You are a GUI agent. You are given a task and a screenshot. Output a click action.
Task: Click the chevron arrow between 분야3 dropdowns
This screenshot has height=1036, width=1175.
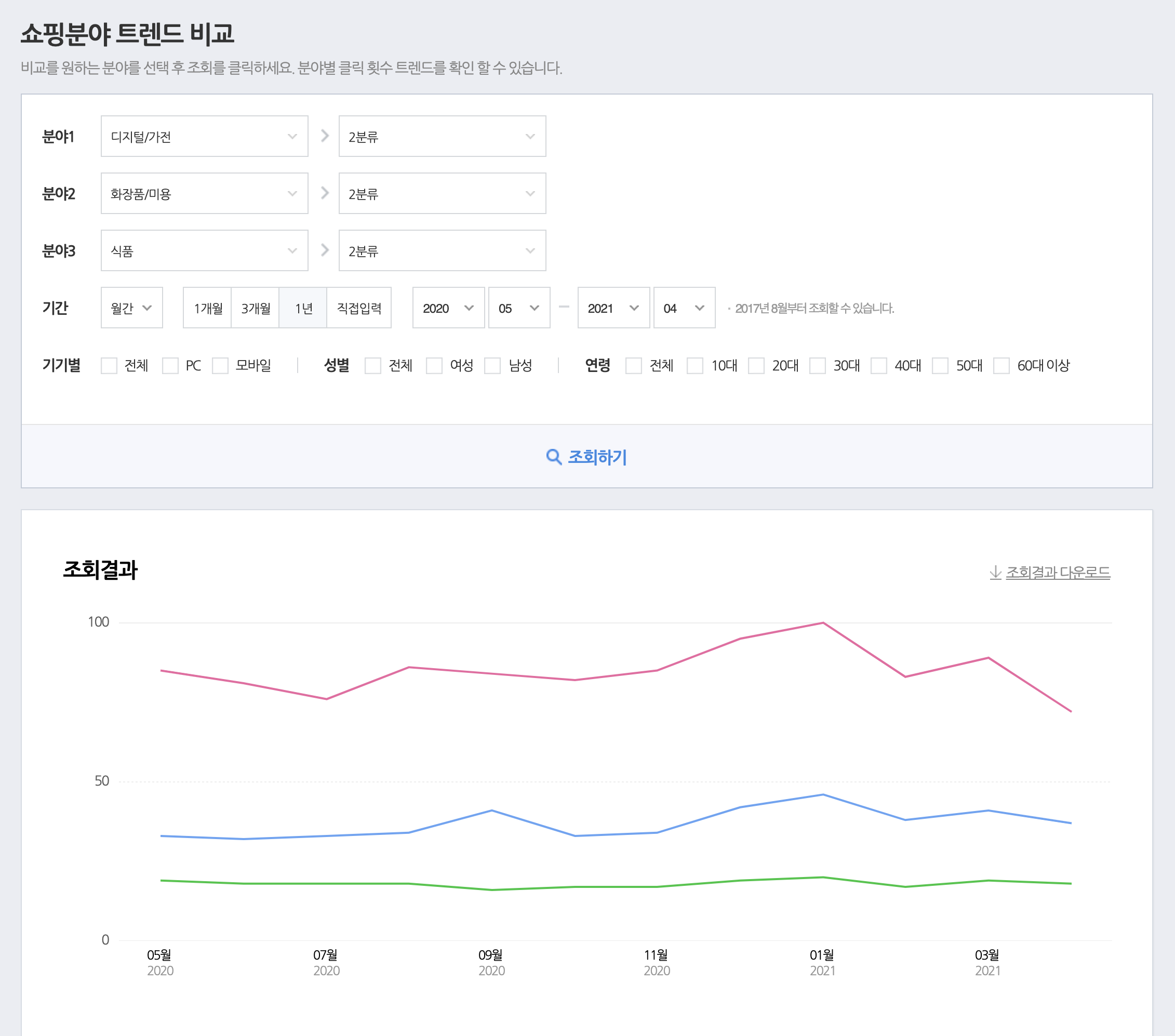click(x=325, y=250)
